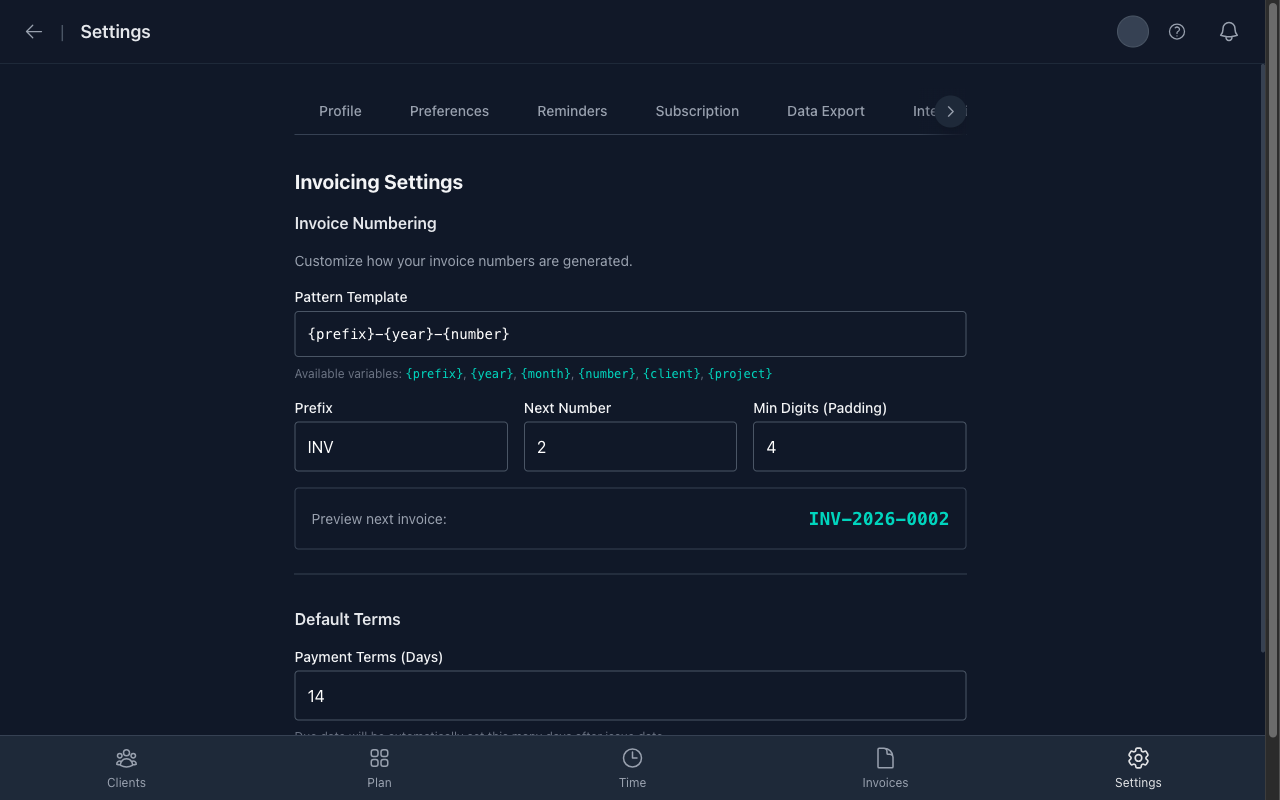Insert the {project} variable
Image resolution: width=1280 pixels, height=800 pixels.
coord(740,373)
